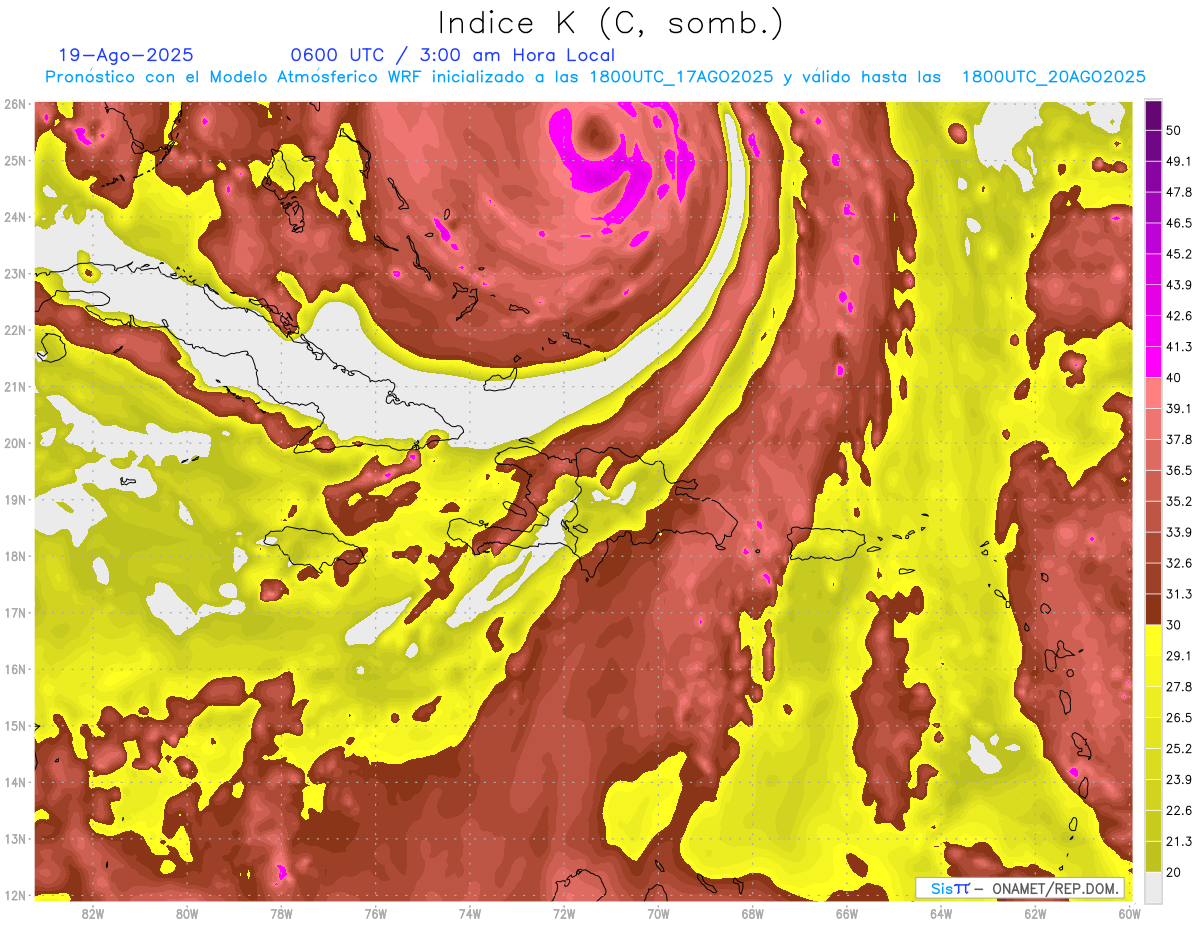Click the gray swatch below 20 on color scale
This screenshot has width=1200, height=927.
[1153, 886]
